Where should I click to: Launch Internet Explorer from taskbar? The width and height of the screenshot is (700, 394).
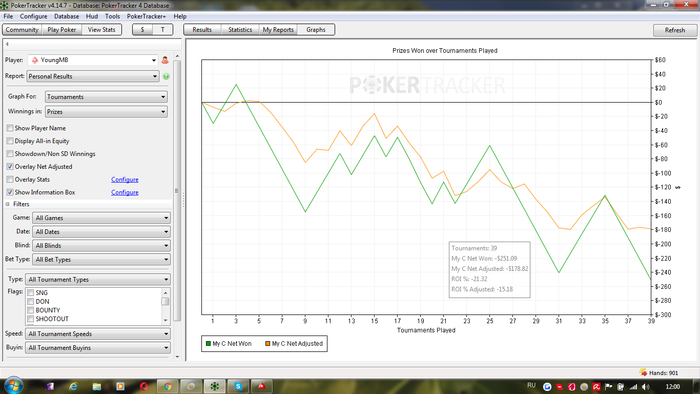73,386
